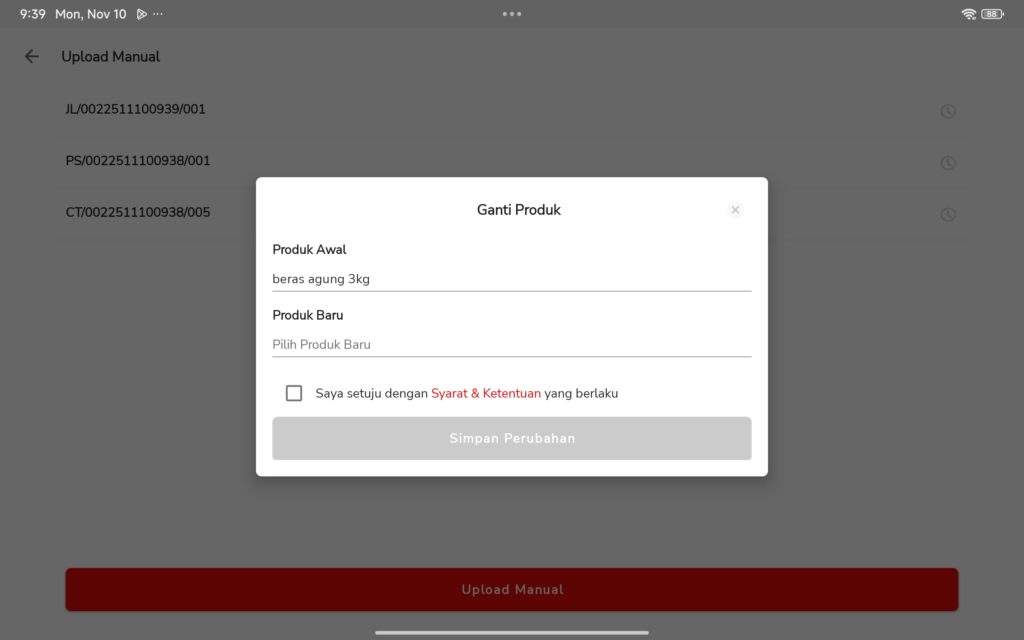Viewport: 1024px width, 640px height.
Task: Select list entry CT/0022511100938/005
Action: click(x=138, y=212)
